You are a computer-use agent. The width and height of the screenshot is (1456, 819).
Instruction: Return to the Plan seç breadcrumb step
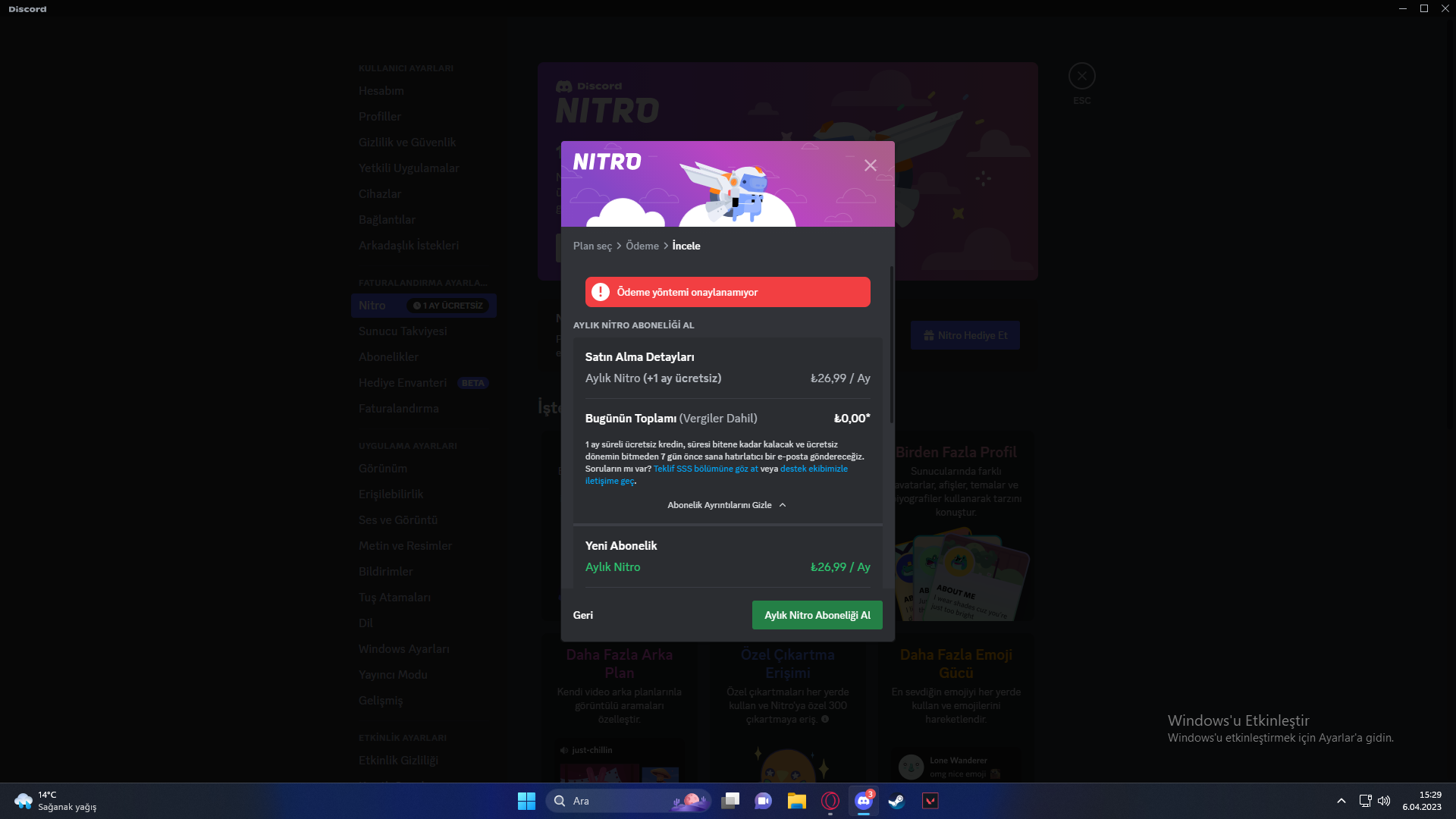(x=592, y=246)
